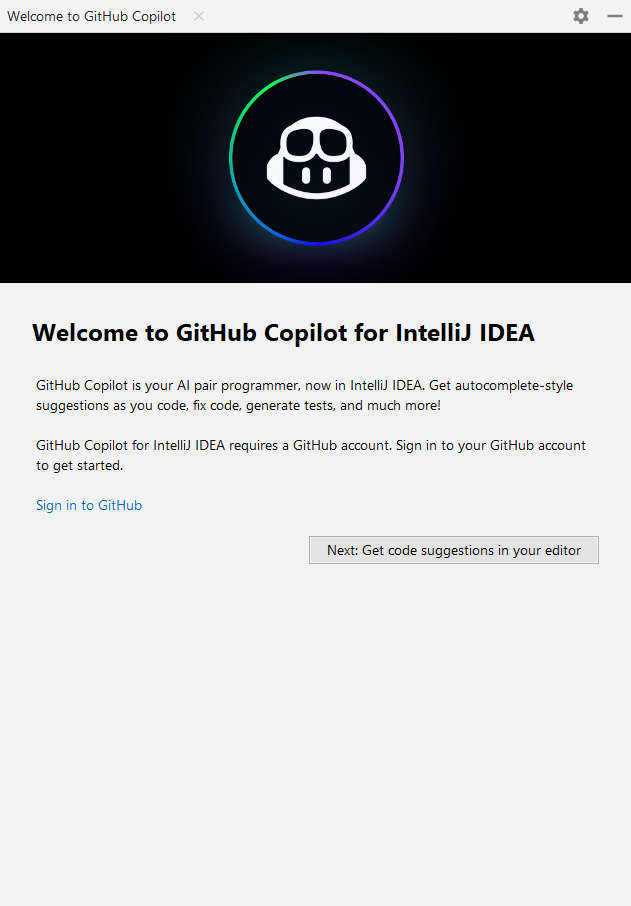Click the 'autocomplete-style' text in the description

point(514,385)
